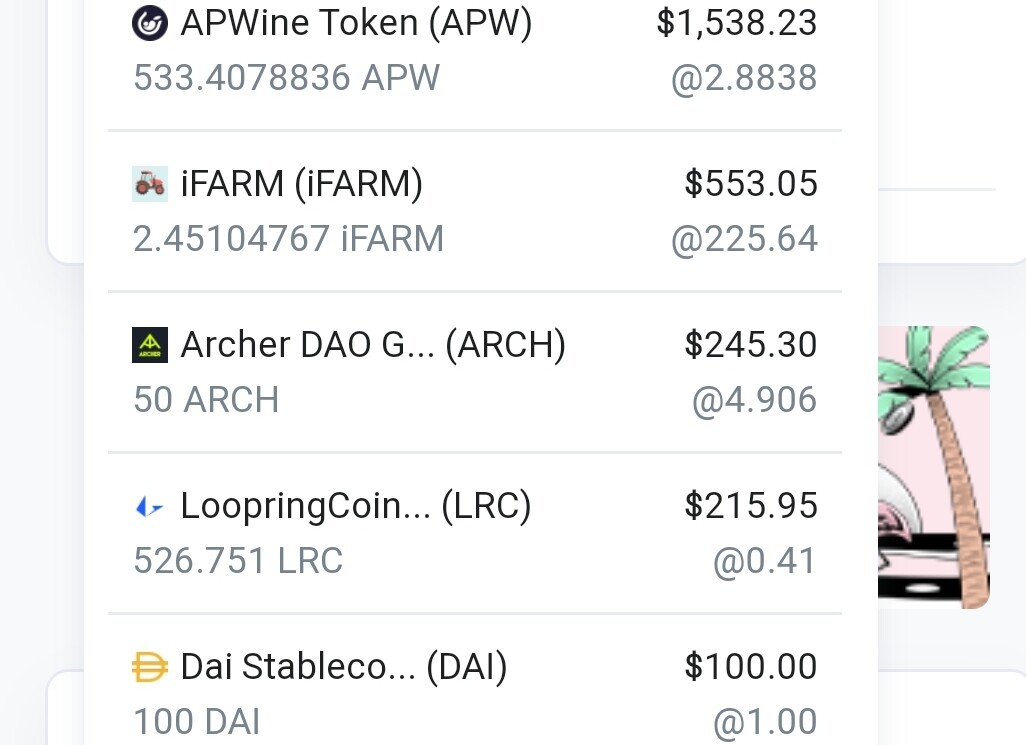Screen dimensions: 1026x745
Task: Click the Archer DAO green logo icon
Action: pos(150,345)
